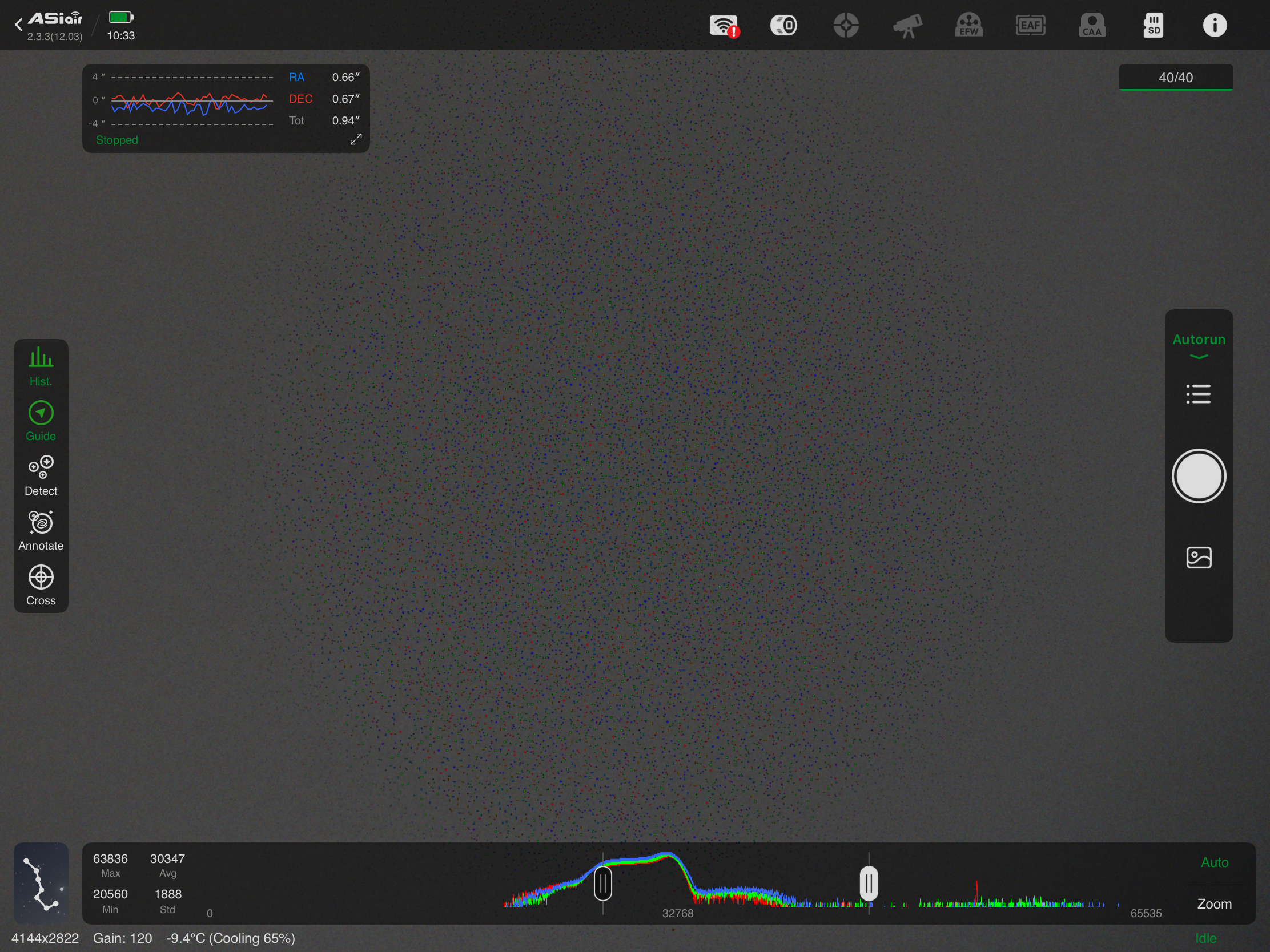Open CAA rotator settings
The height and width of the screenshot is (952, 1270).
1092,25
